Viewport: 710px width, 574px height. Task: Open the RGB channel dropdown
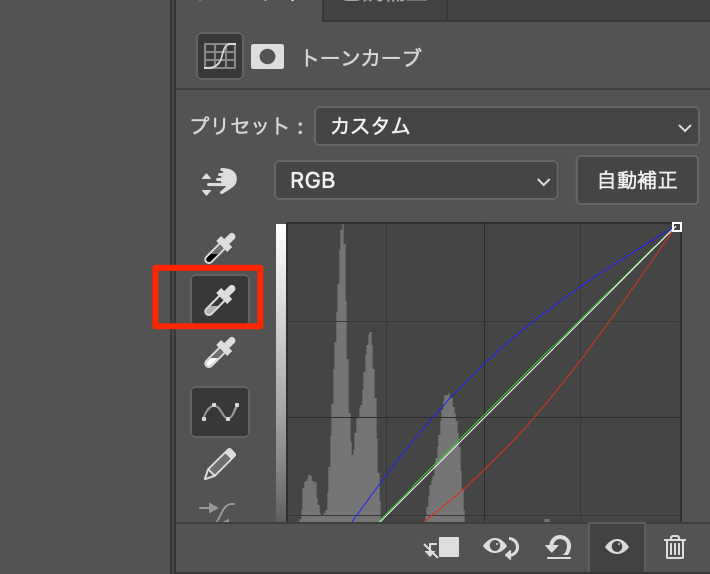point(415,181)
